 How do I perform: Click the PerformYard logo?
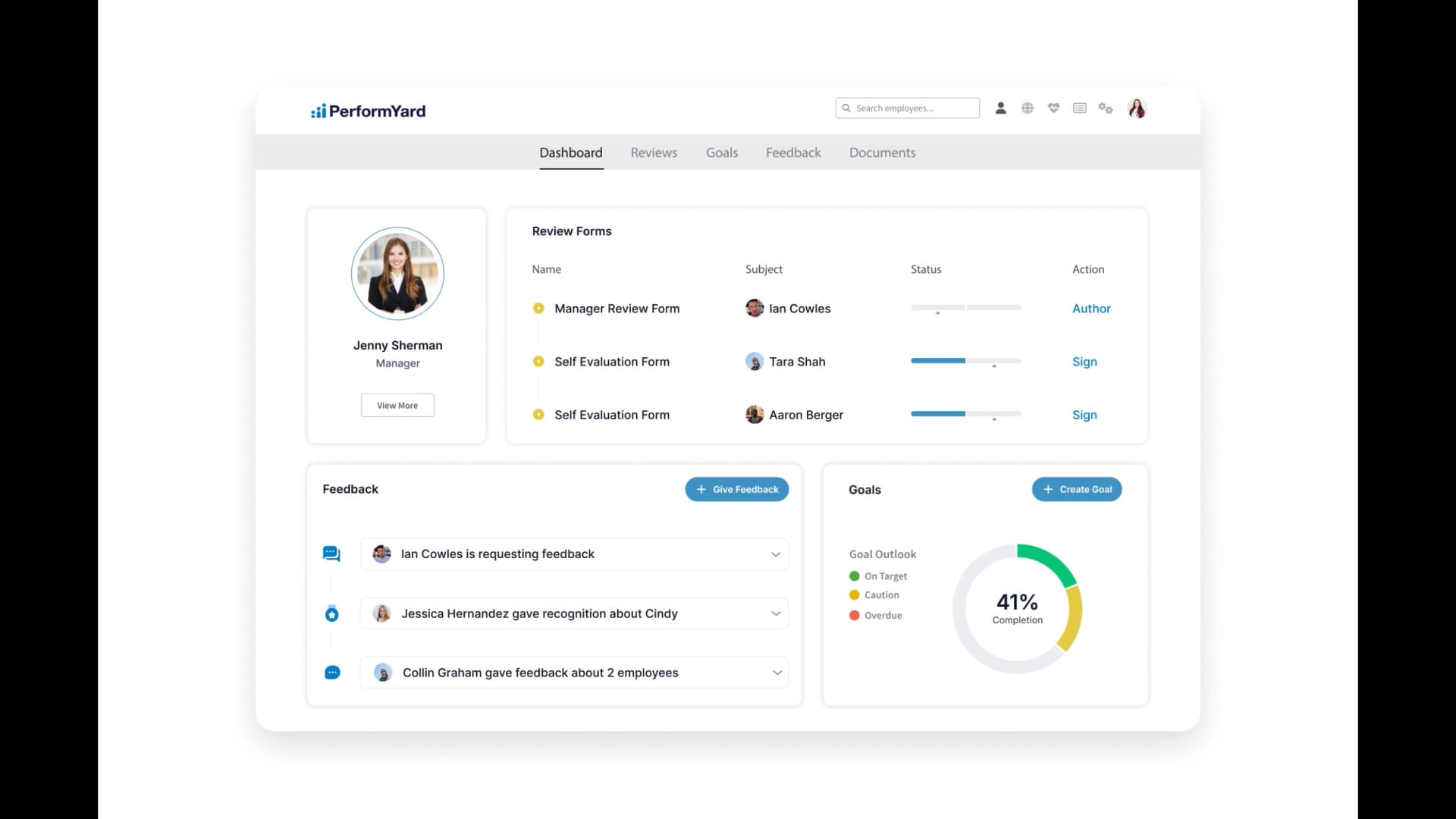(369, 111)
